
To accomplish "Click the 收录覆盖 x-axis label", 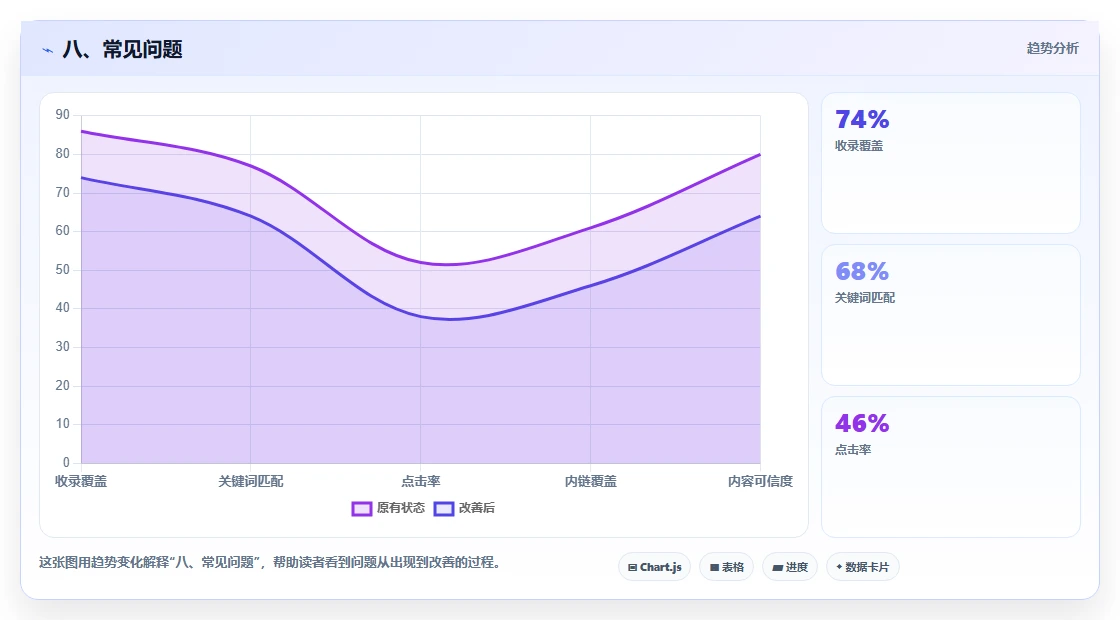I will [81, 481].
